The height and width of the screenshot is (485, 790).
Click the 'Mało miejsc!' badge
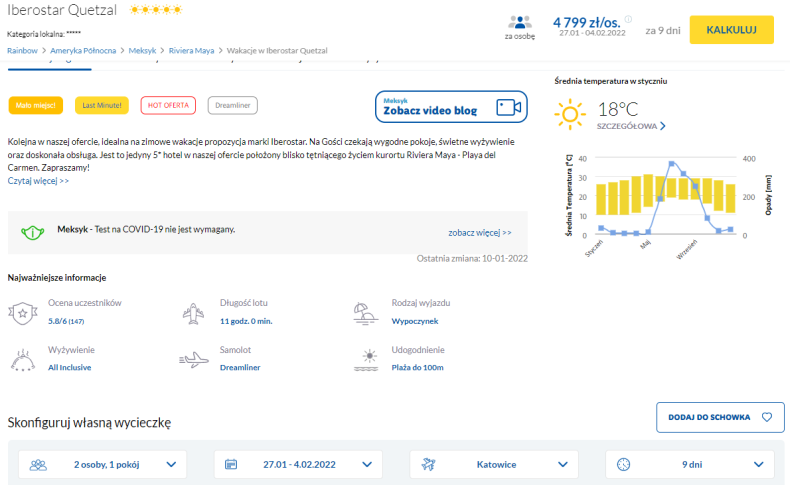coord(36,105)
